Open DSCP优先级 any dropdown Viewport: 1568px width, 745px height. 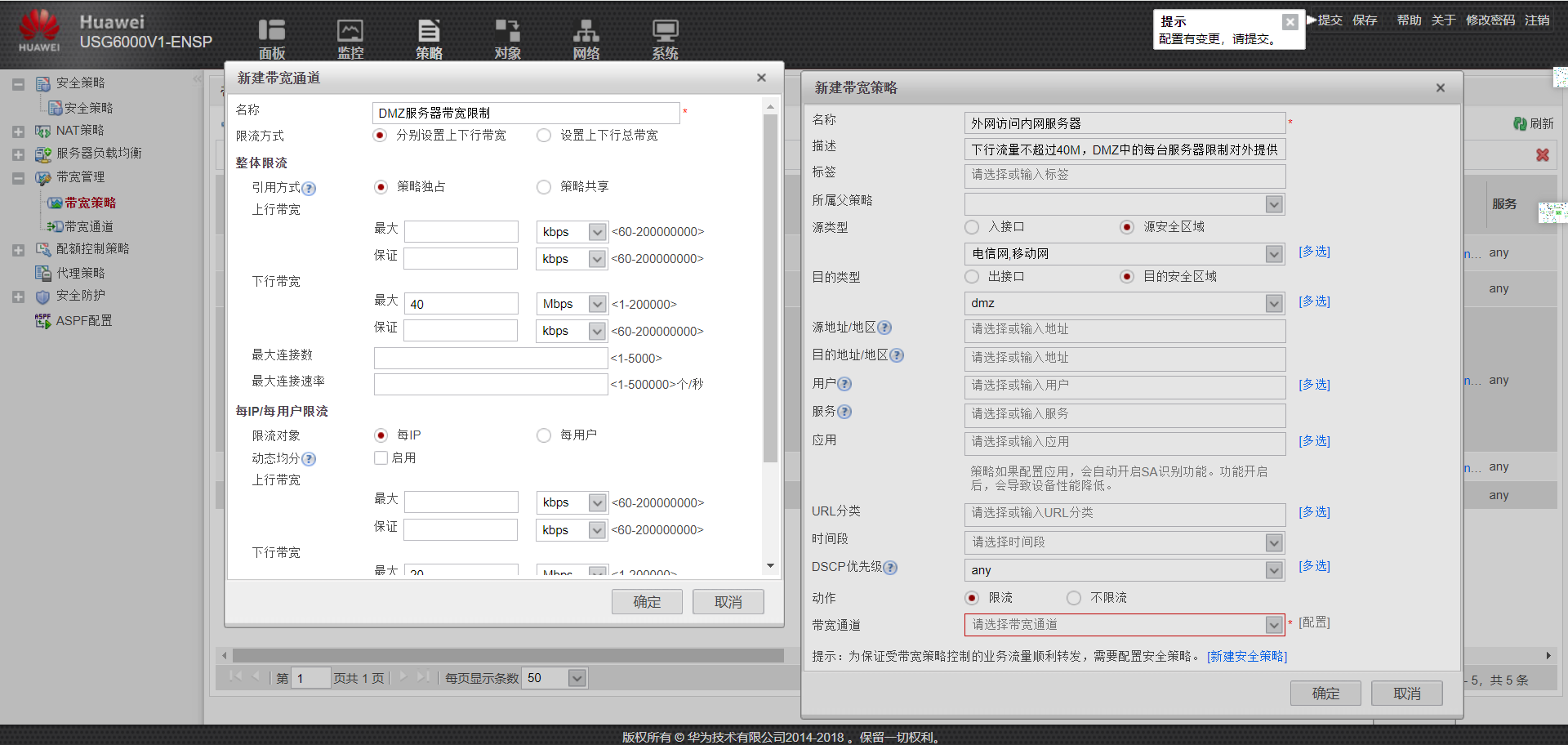(1274, 571)
